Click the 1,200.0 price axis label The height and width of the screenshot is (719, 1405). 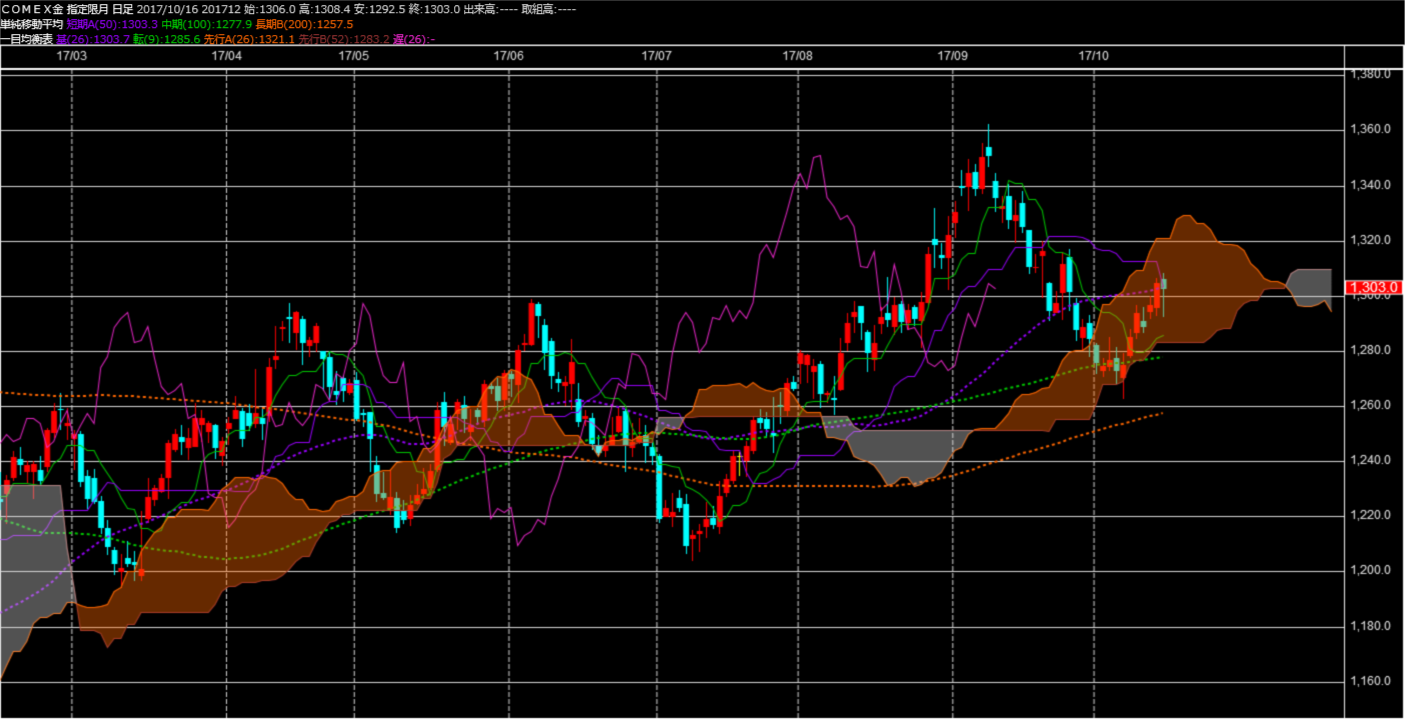1371,570
